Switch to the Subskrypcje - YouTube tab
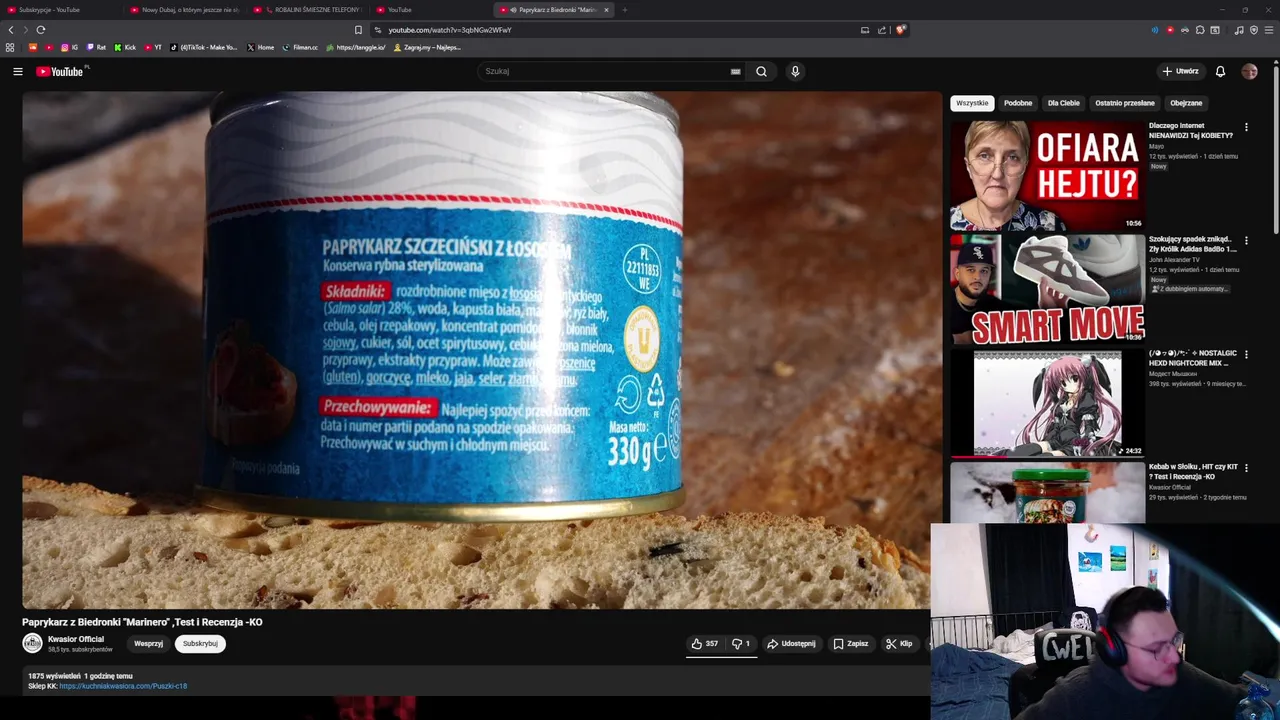Image resolution: width=1280 pixels, height=720 pixels. click(x=60, y=10)
